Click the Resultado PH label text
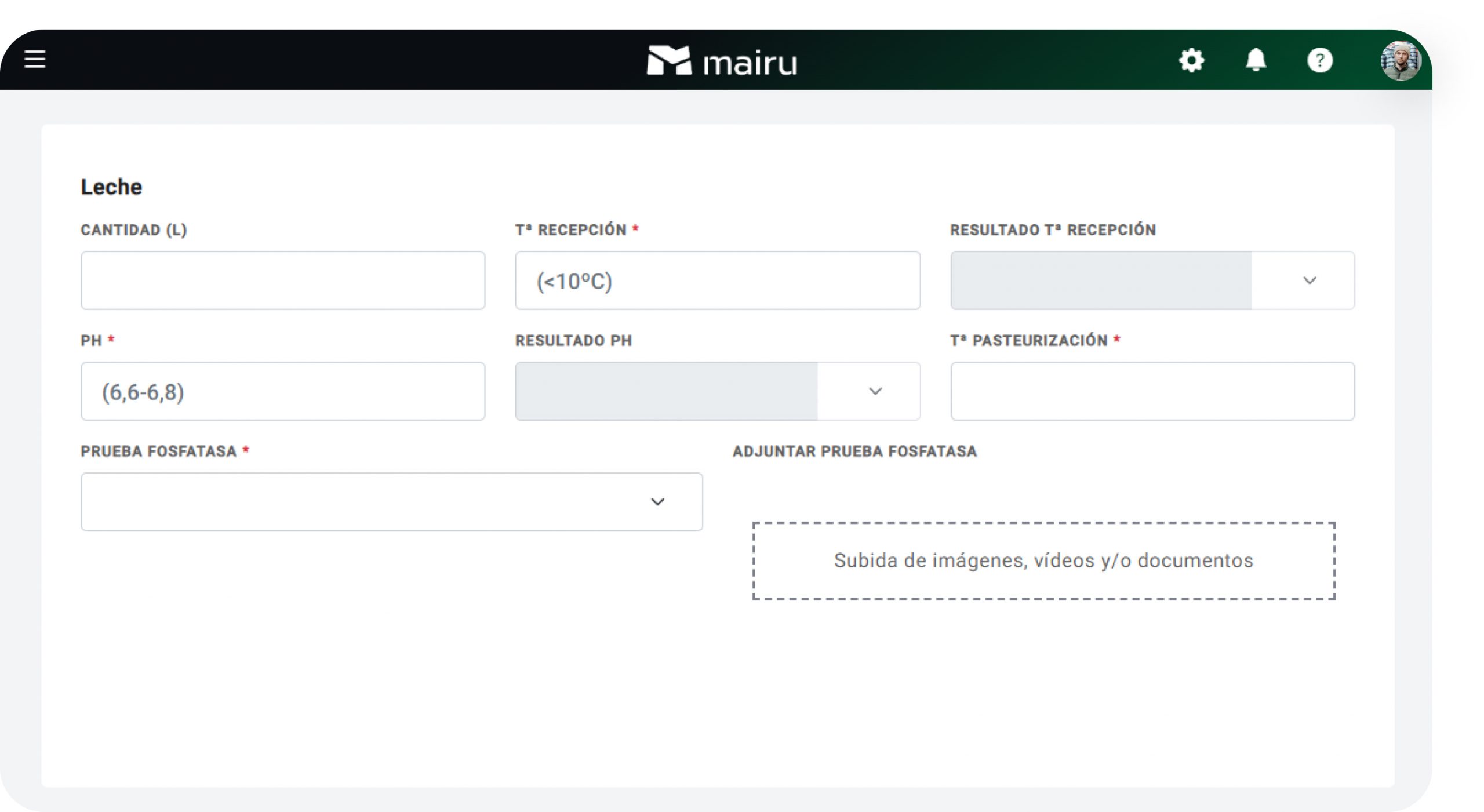Screen dimensions: 1484x812 pyautogui.click(x=573, y=341)
